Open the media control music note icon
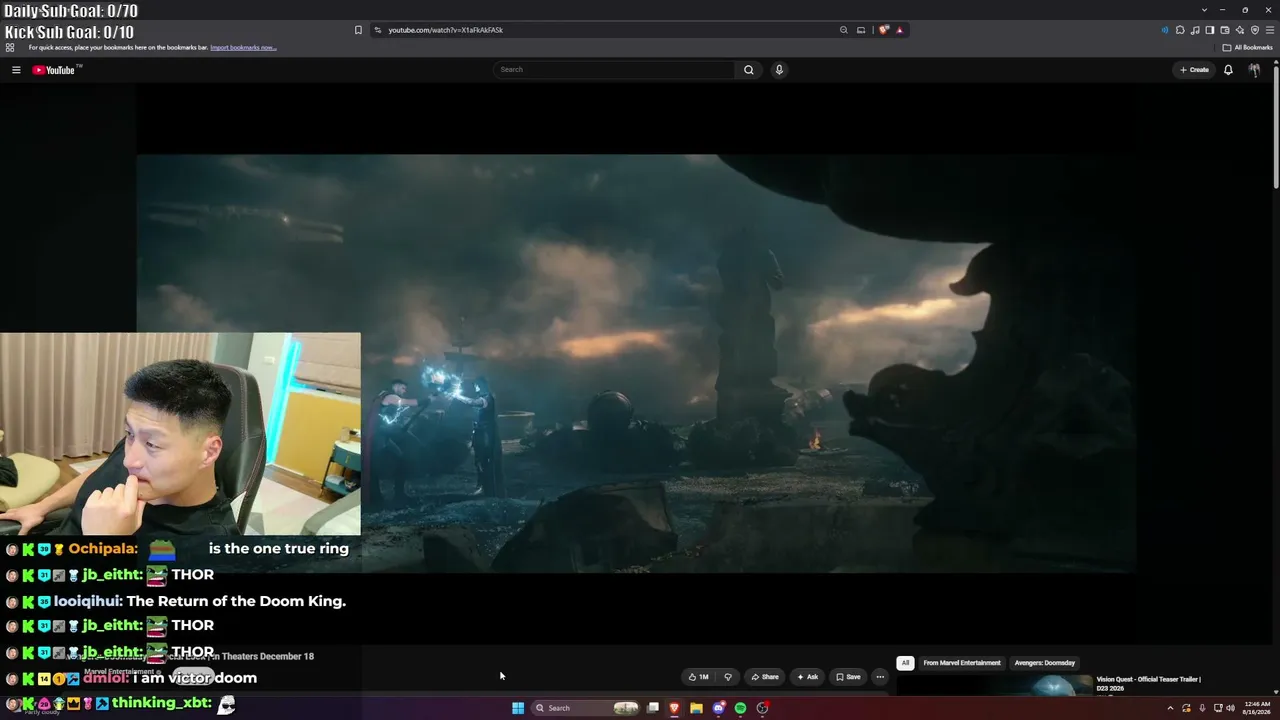This screenshot has height=720, width=1280. click(1195, 30)
